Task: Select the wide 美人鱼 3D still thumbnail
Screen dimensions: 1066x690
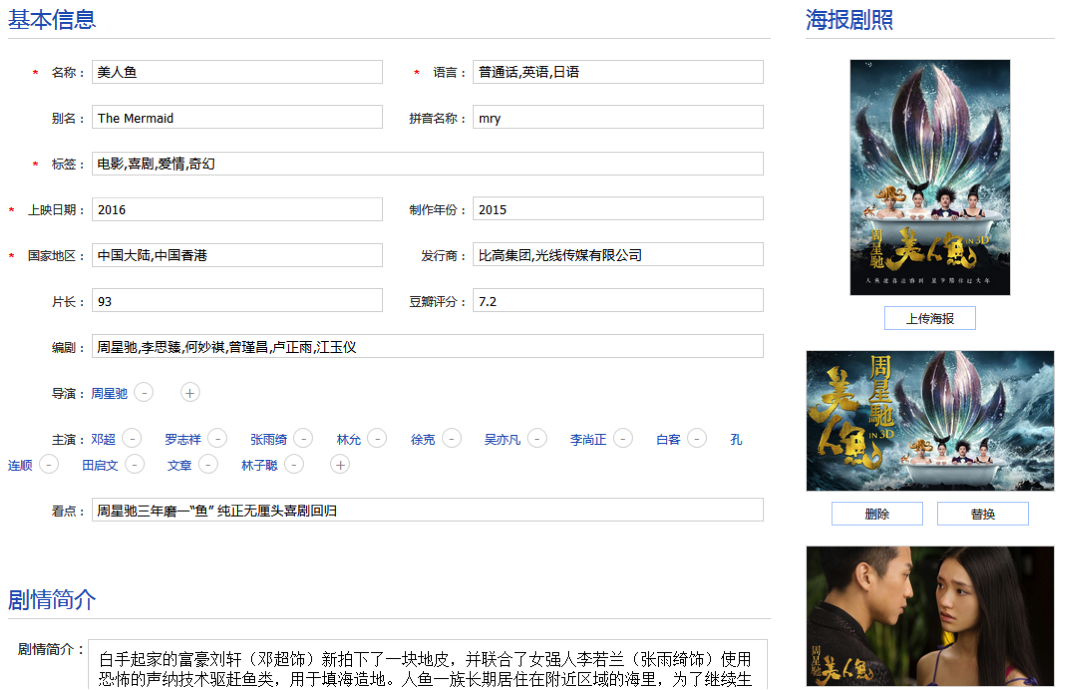Action: coord(930,421)
